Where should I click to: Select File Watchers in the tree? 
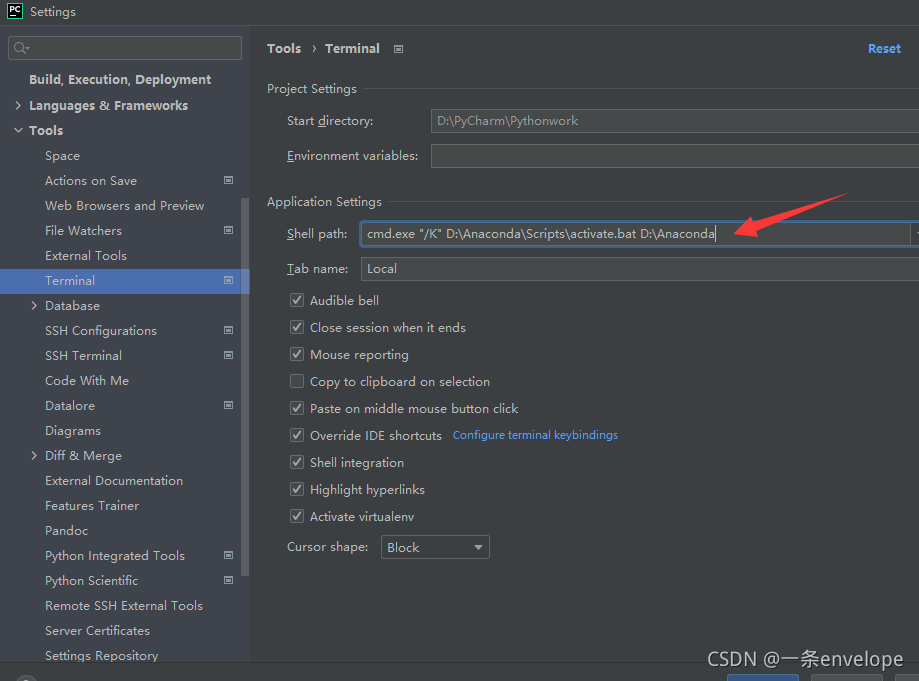pos(83,231)
